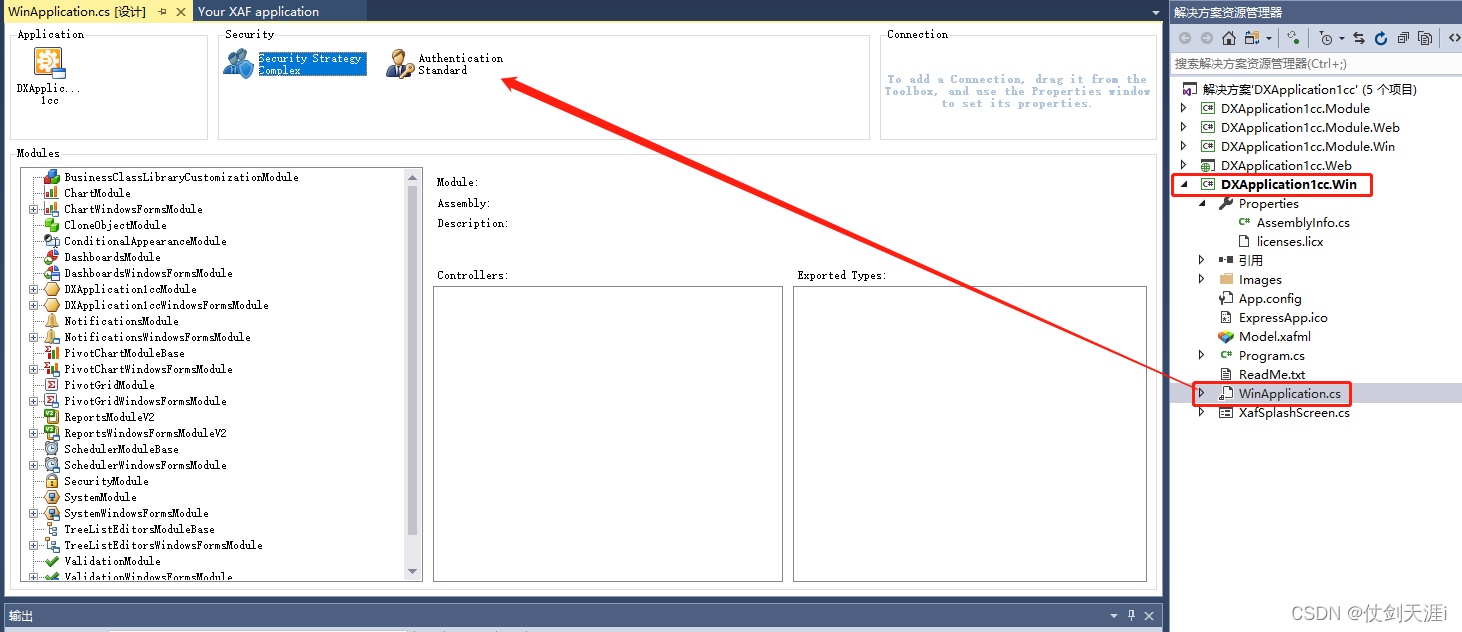Select ExpressApp.ico file
This screenshot has width=1462, height=632.
(1283, 317)
